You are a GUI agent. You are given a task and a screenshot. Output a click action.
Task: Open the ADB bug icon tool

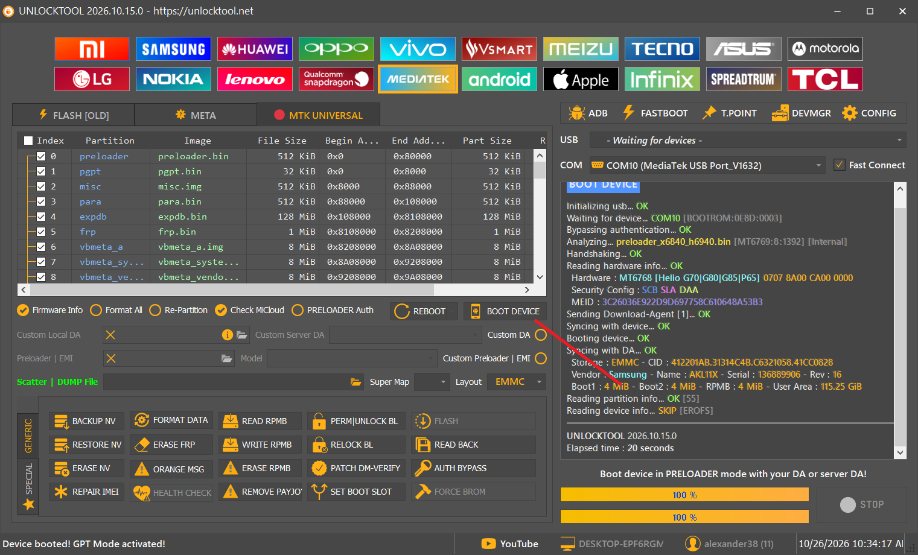point(588,113)
